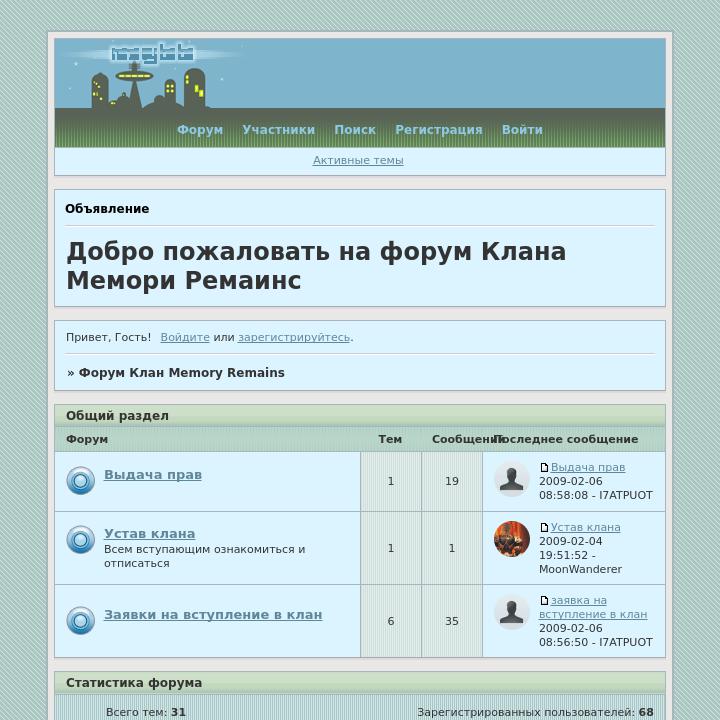Click timestamp 2009-02-04 19:51:52 - MoonWanderer
Screen dimensions: 720x720
coord(580,555)
